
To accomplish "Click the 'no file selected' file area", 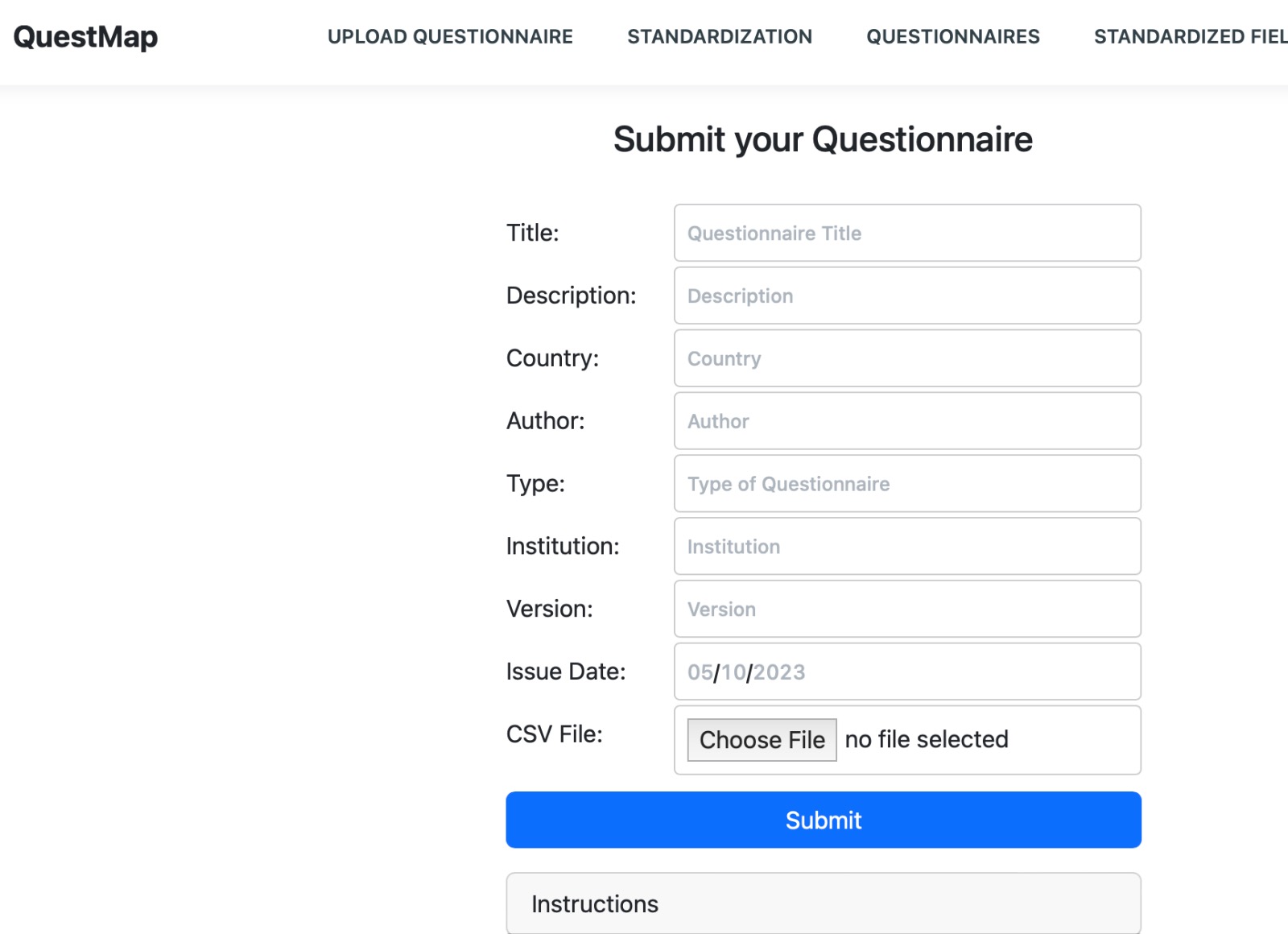I will (927, 739).
